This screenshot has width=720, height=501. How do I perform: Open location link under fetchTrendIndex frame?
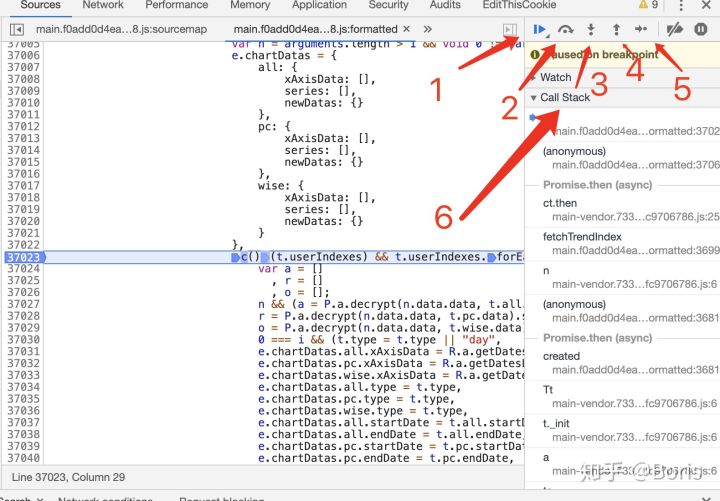(x=636, y=250)
